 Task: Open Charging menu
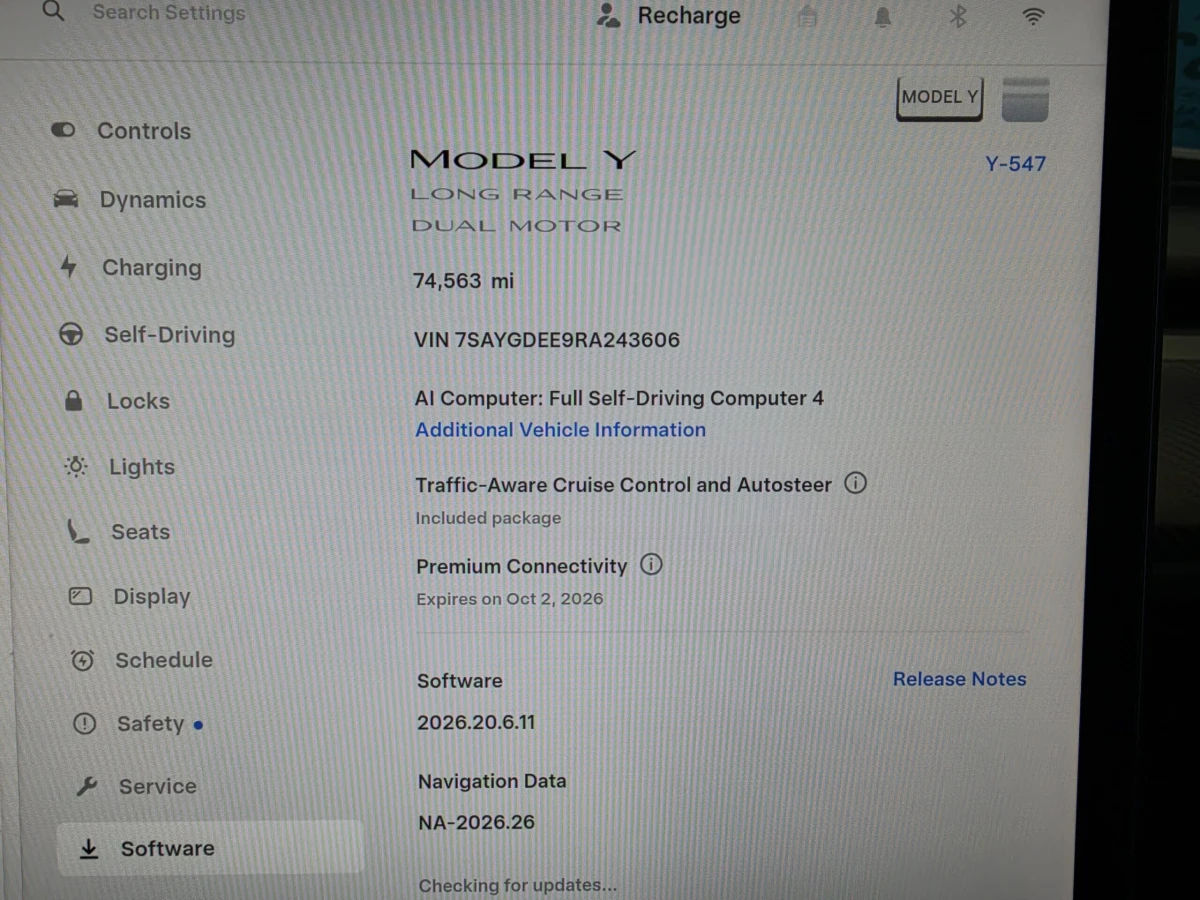[x=151, y=268]
